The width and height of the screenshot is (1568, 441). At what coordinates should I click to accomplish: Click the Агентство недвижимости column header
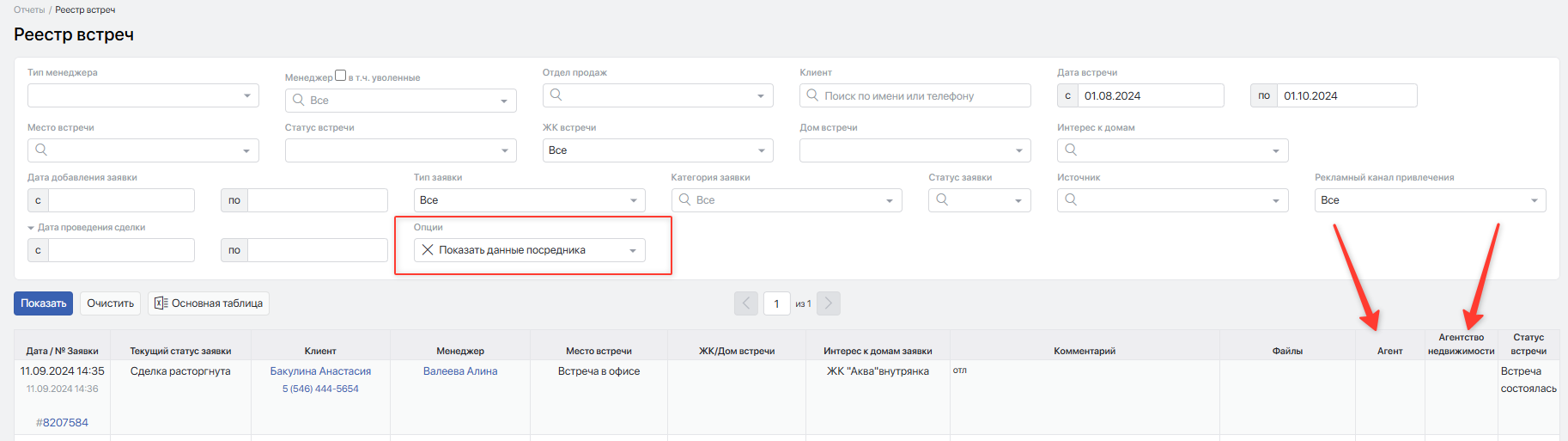1461,344
